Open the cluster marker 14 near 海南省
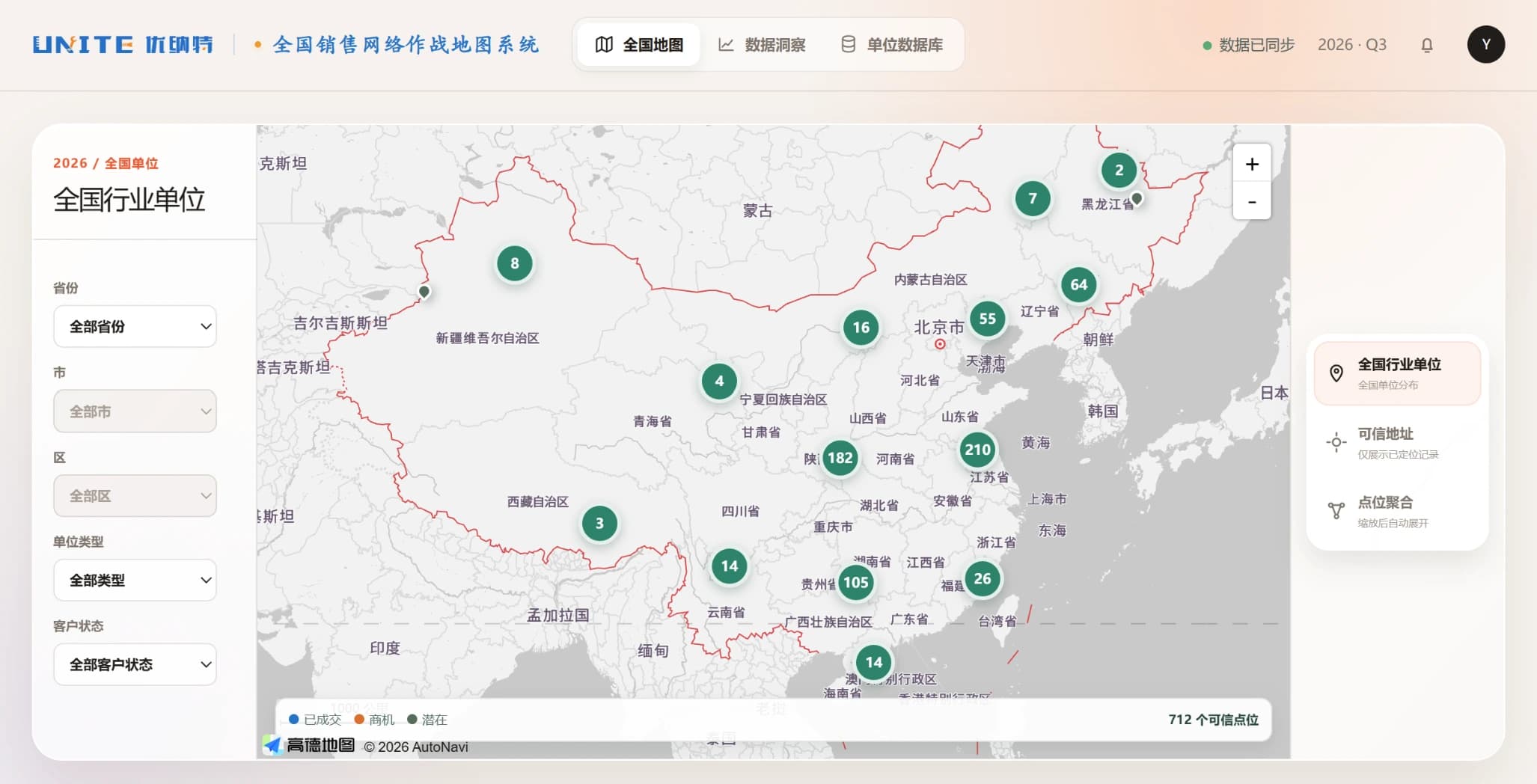Image resolution: width=1537 pixels, height=784 pixels. pos(873,662)
